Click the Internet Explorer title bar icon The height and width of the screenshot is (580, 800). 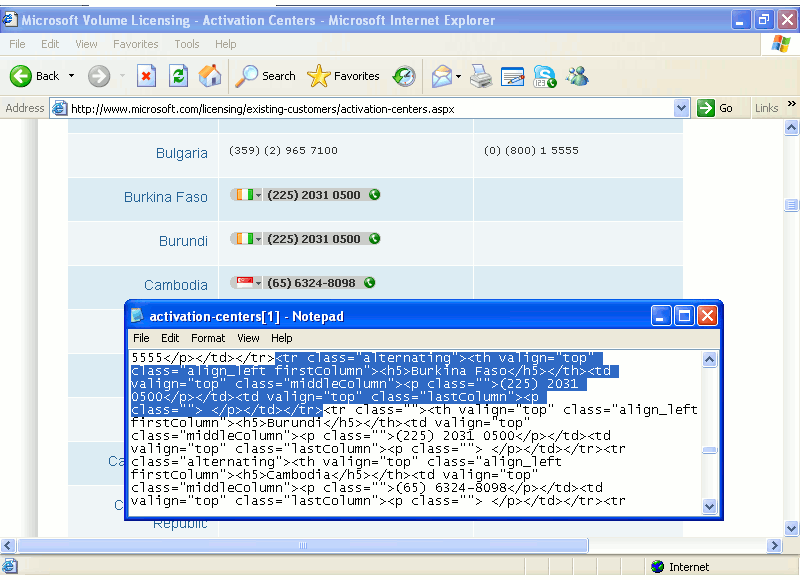pyautogui.click(x=9, y=19)
